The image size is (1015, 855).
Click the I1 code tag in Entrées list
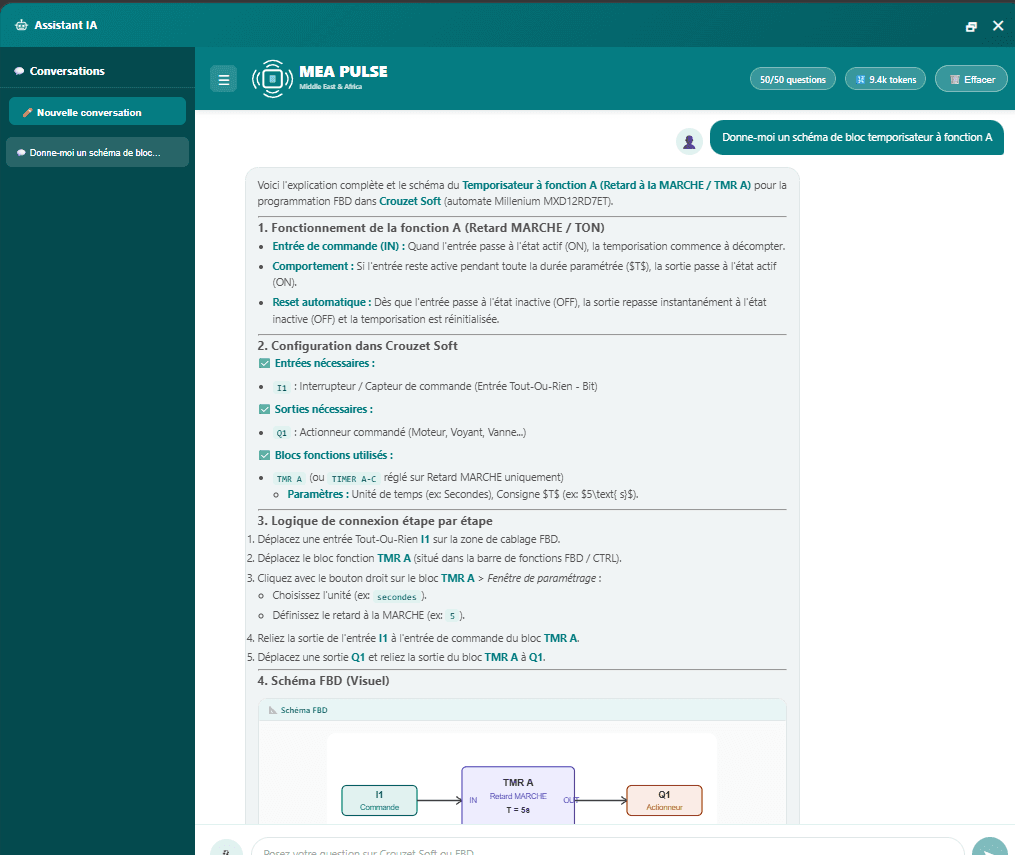click(282, 388)
